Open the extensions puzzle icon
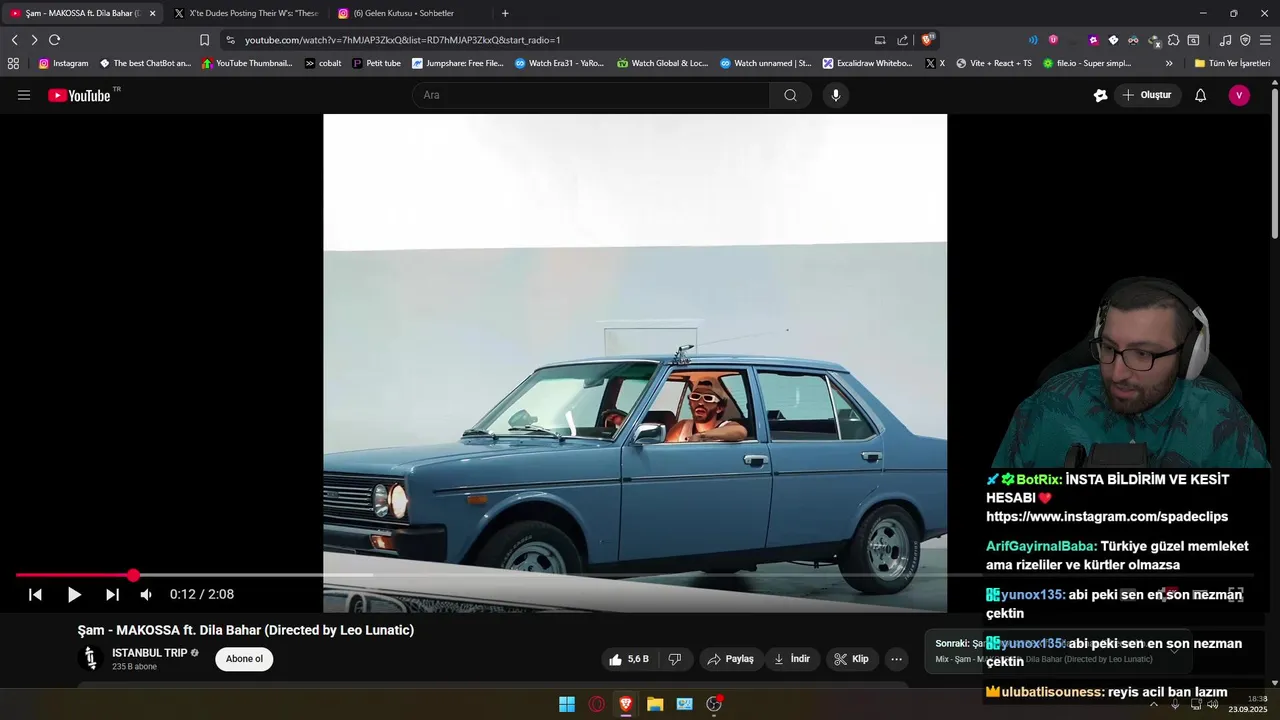This screenshot has height=720, width=1280. click(1175, 40)
